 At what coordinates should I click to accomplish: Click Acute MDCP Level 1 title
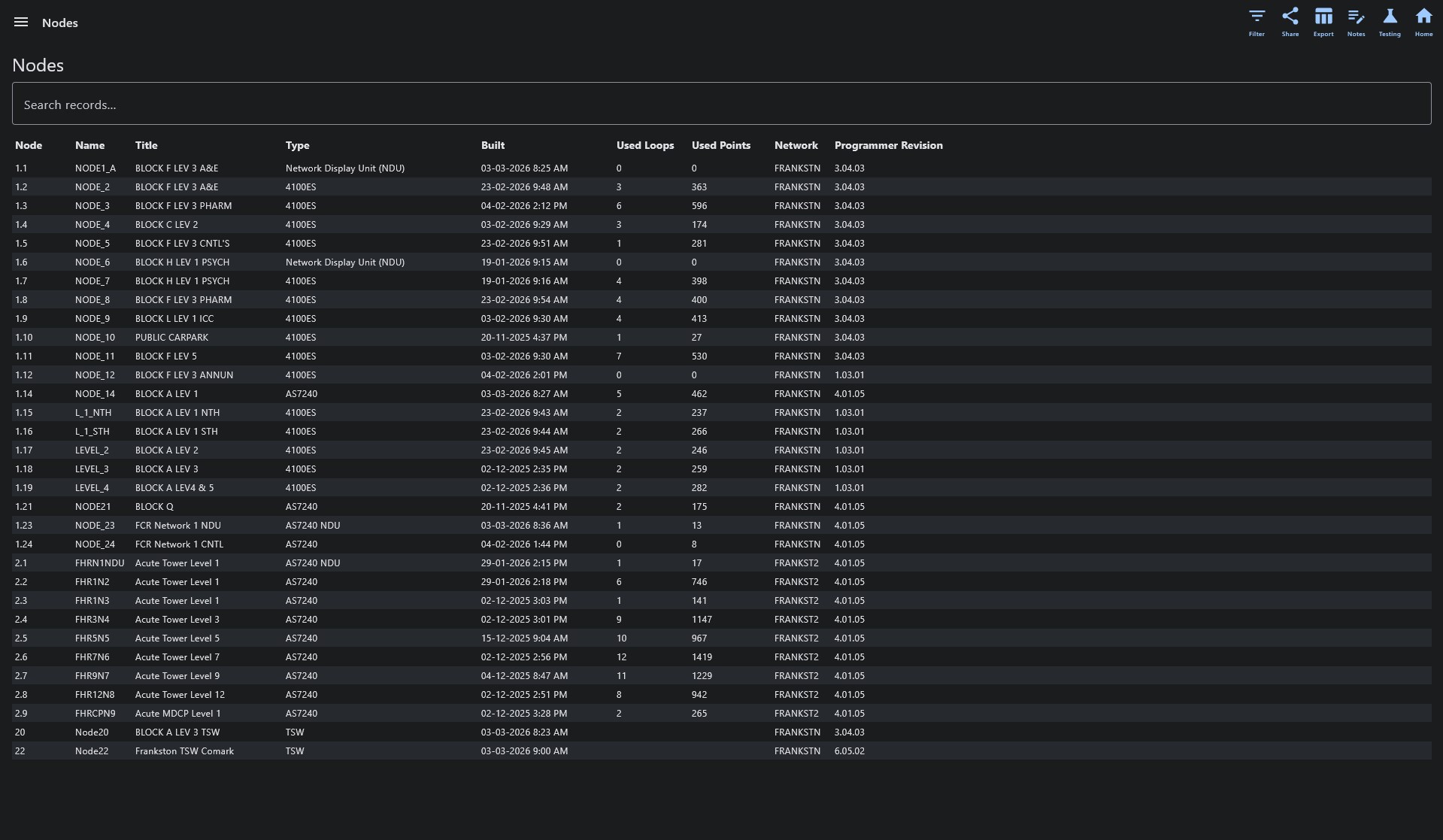[x=178, y=714]
